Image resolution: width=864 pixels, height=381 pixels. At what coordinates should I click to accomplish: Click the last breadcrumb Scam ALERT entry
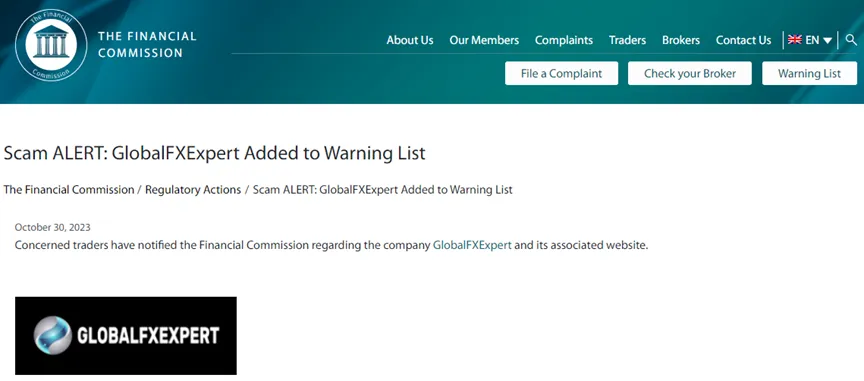[x=382, y=190]
